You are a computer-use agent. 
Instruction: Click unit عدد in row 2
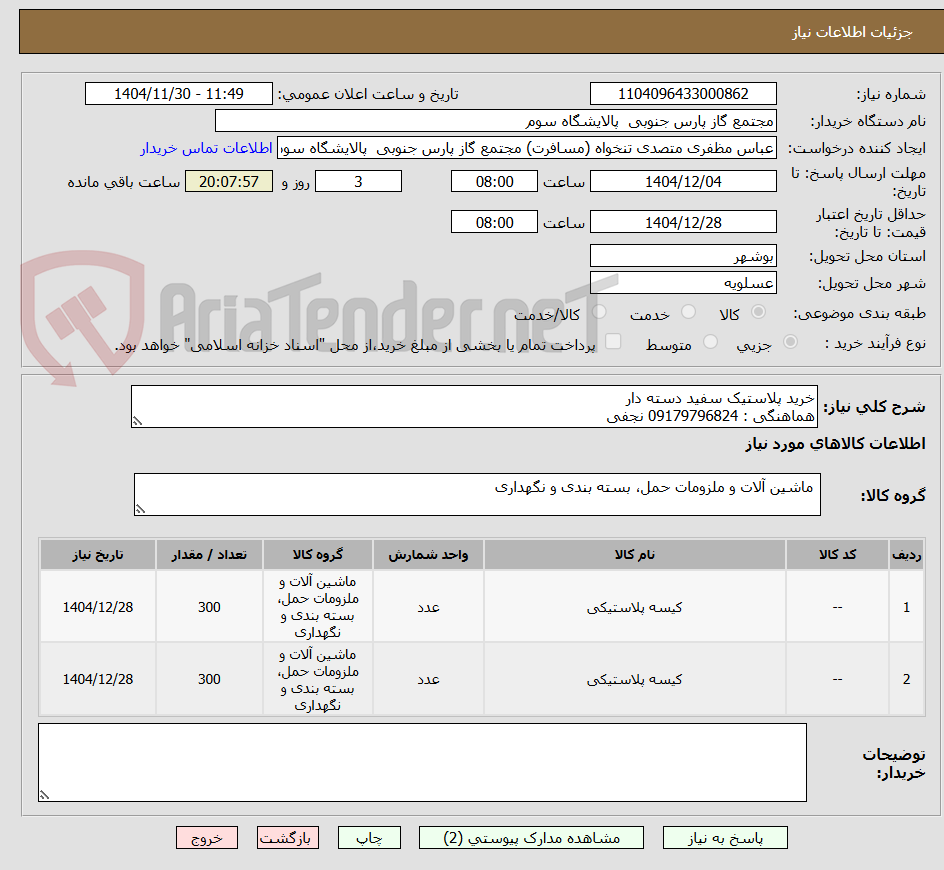(x=428, y=679)
